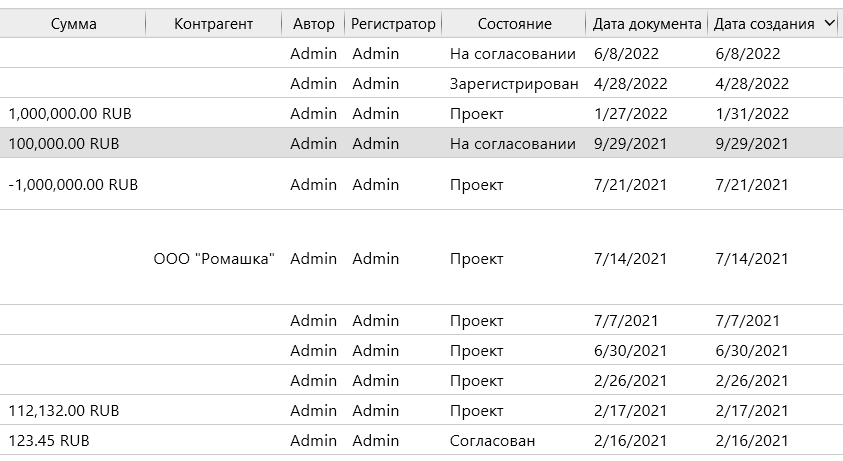The height and width of the screenshot is (461, 843).
Task: Sort by Дата документа column header
Action: (x=646, y=23)
